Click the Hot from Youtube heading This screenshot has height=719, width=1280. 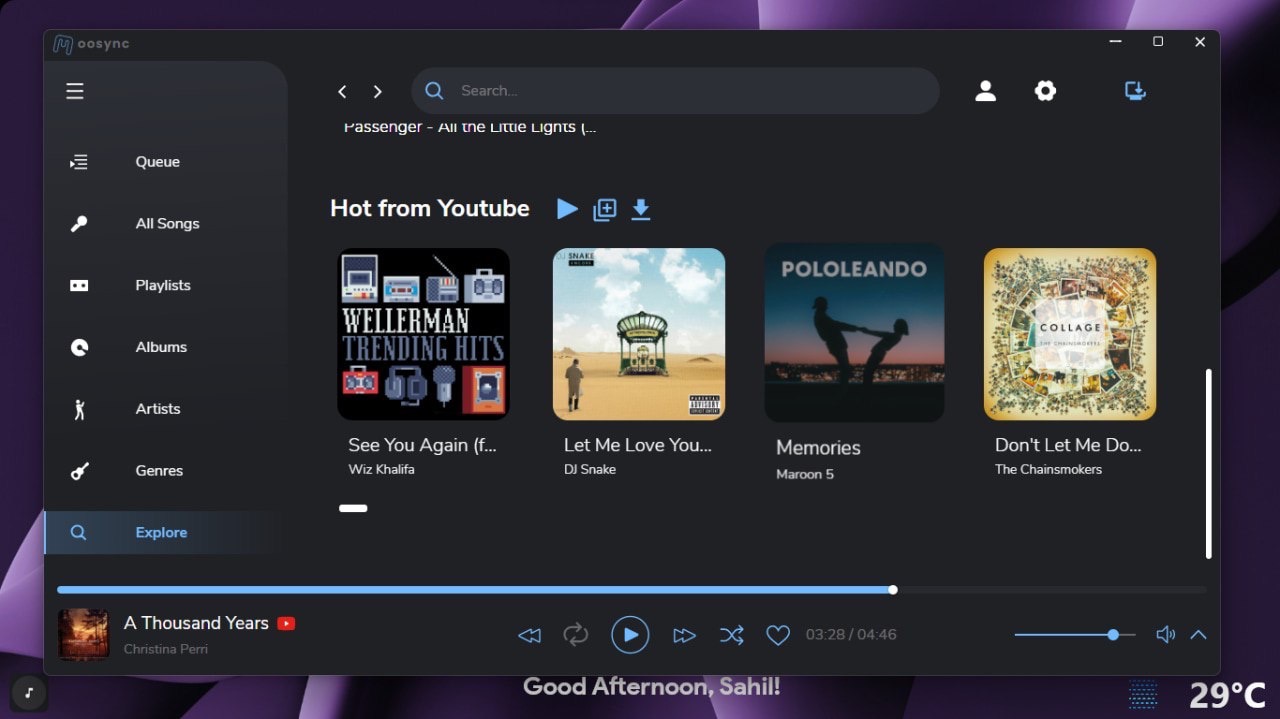pyautogui.click(x=430, y=208)
